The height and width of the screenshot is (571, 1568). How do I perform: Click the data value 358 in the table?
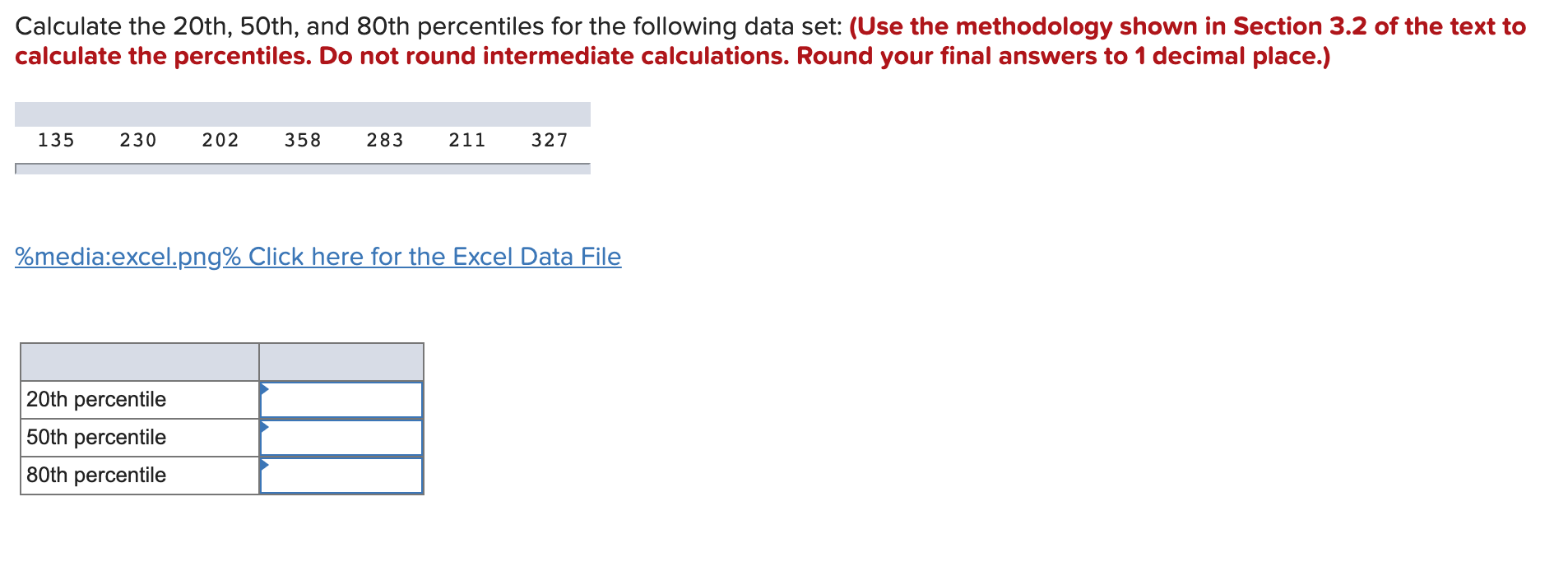(x=303, y=140)
